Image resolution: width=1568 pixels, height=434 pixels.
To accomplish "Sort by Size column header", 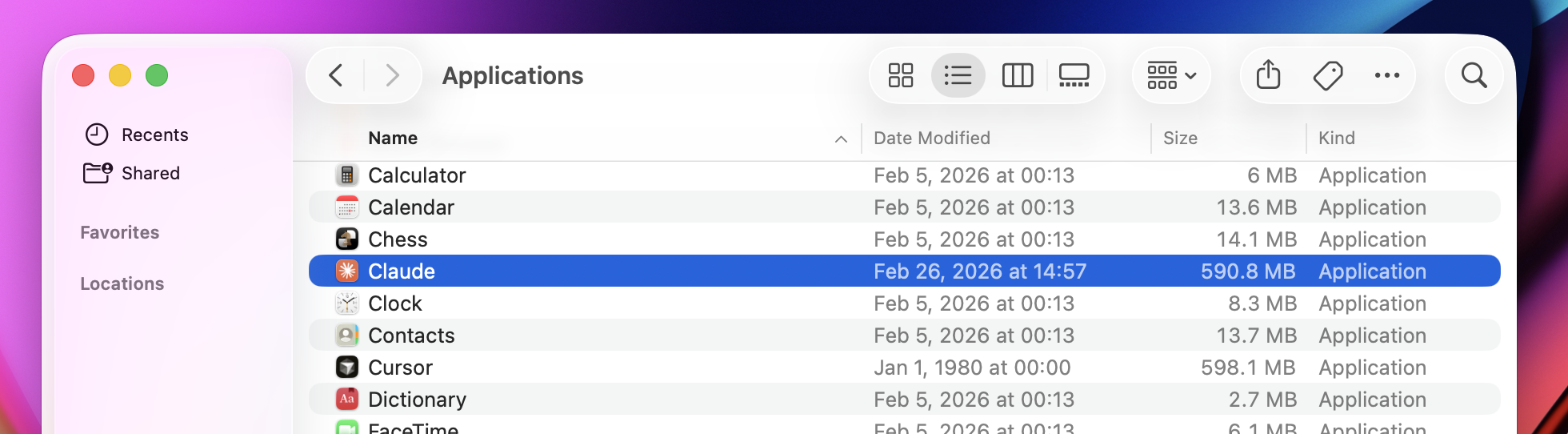I will [x=1180, y=139].
